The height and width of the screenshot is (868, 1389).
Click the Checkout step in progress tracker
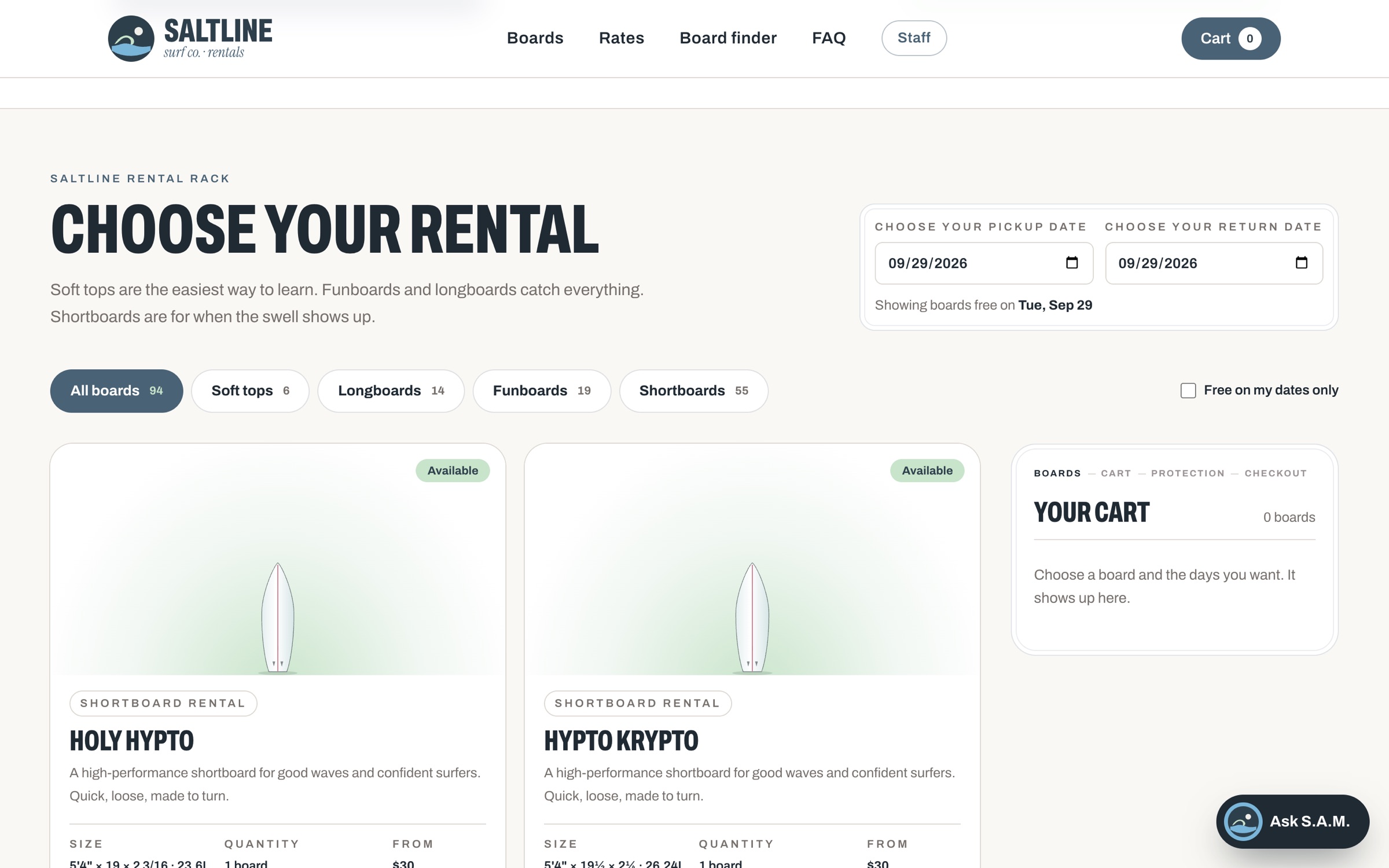[x=1276, y=473]
